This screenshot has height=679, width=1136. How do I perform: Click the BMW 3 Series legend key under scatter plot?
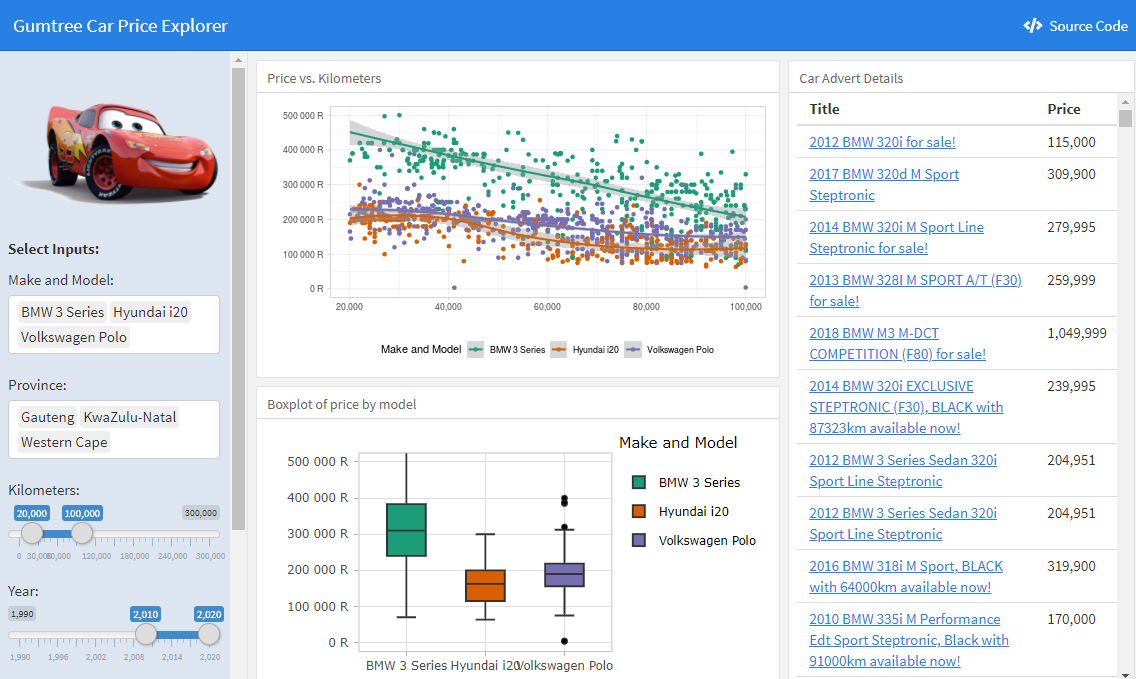click(x=475, y=349)
